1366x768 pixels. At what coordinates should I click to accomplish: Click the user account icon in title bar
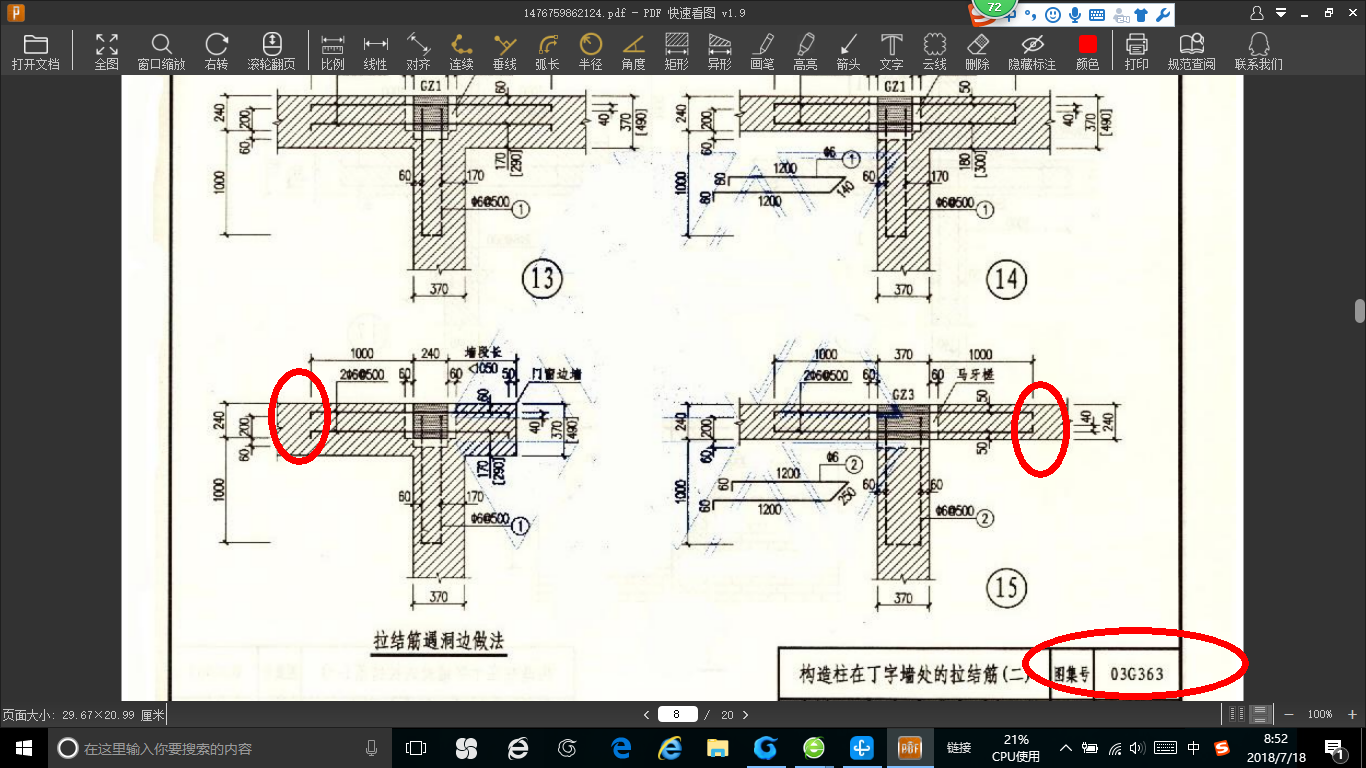1257,13
